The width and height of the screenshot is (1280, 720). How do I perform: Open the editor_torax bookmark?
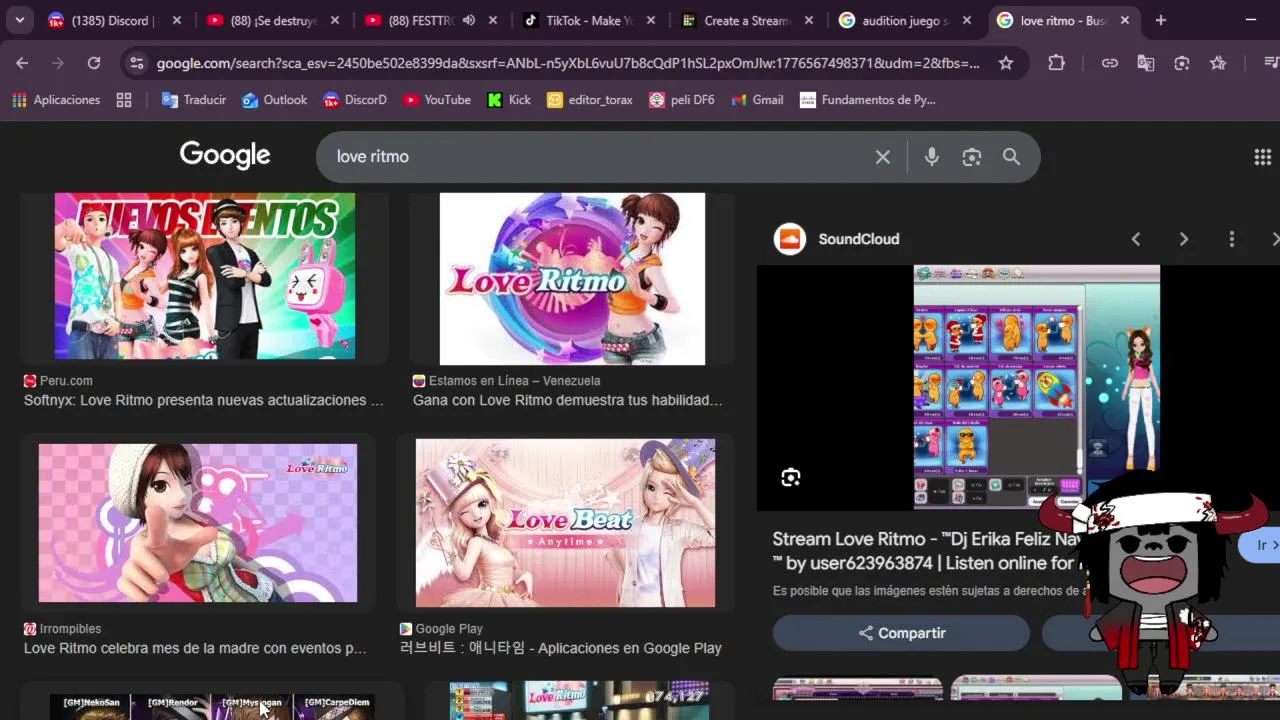point(590,100)
